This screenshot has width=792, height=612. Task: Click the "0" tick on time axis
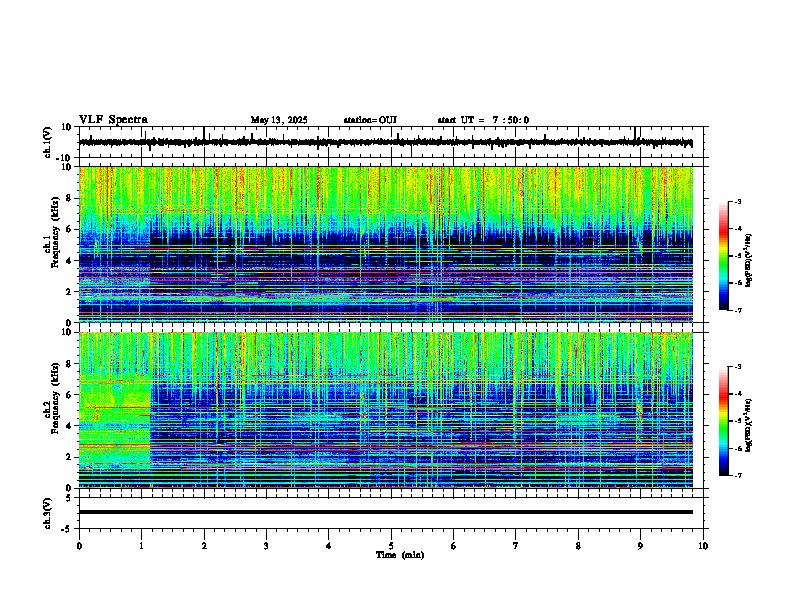click(x=79, y=546)
